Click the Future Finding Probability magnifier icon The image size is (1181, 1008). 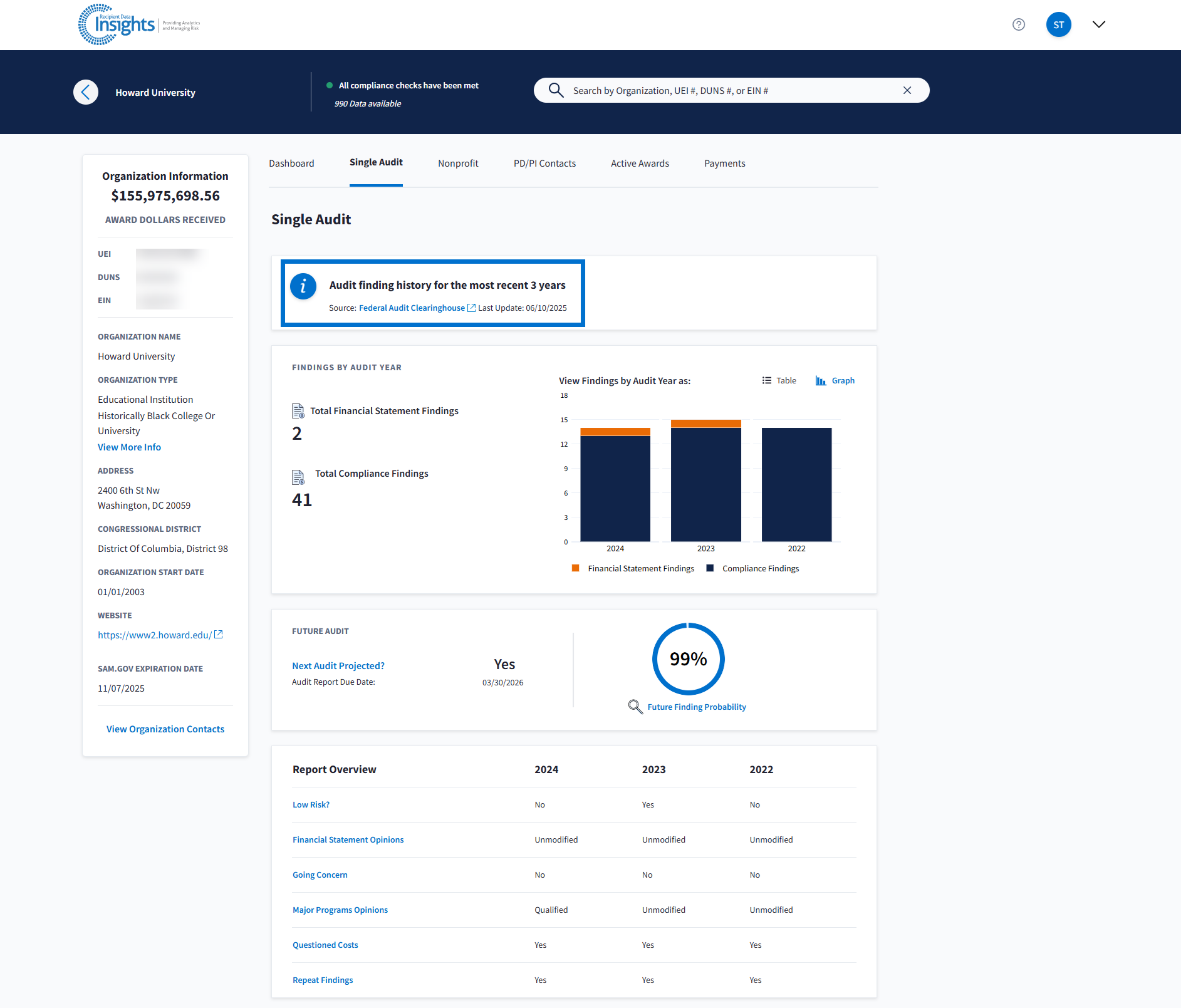point(635,707)
